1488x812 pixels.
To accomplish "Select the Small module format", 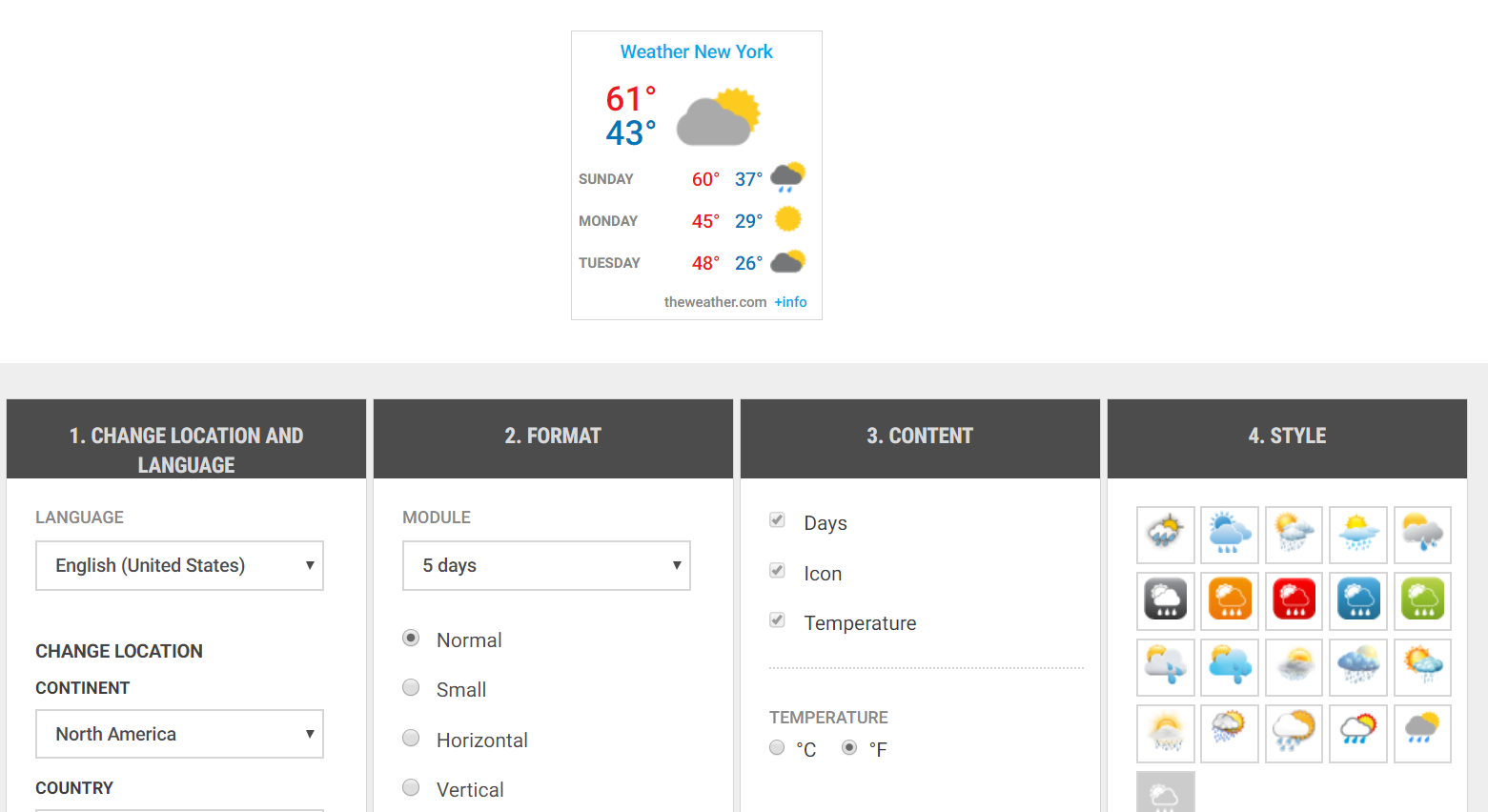I will (x=411, y=688).
